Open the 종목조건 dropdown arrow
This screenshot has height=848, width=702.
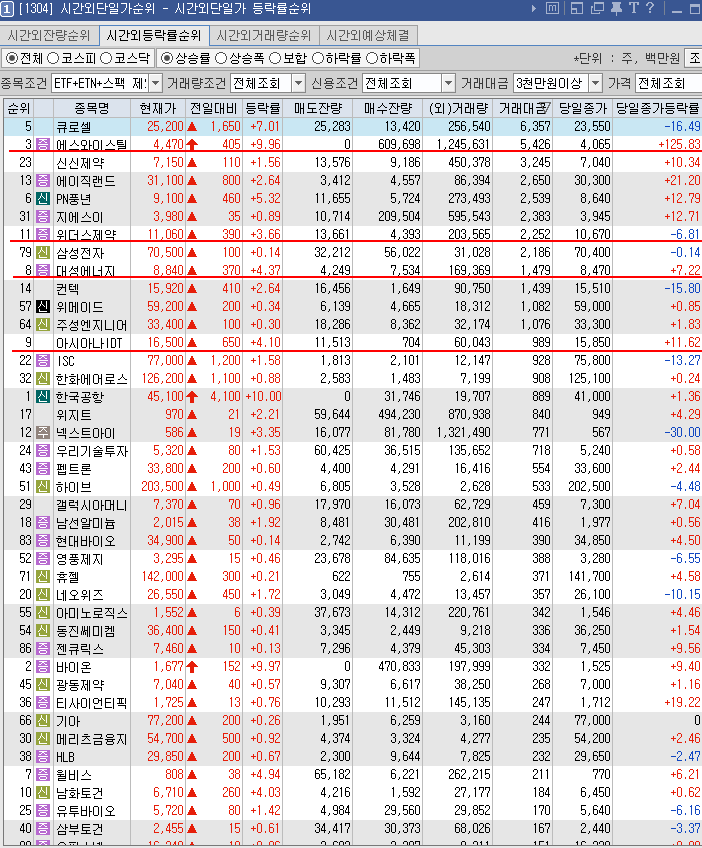pos(155,83)
